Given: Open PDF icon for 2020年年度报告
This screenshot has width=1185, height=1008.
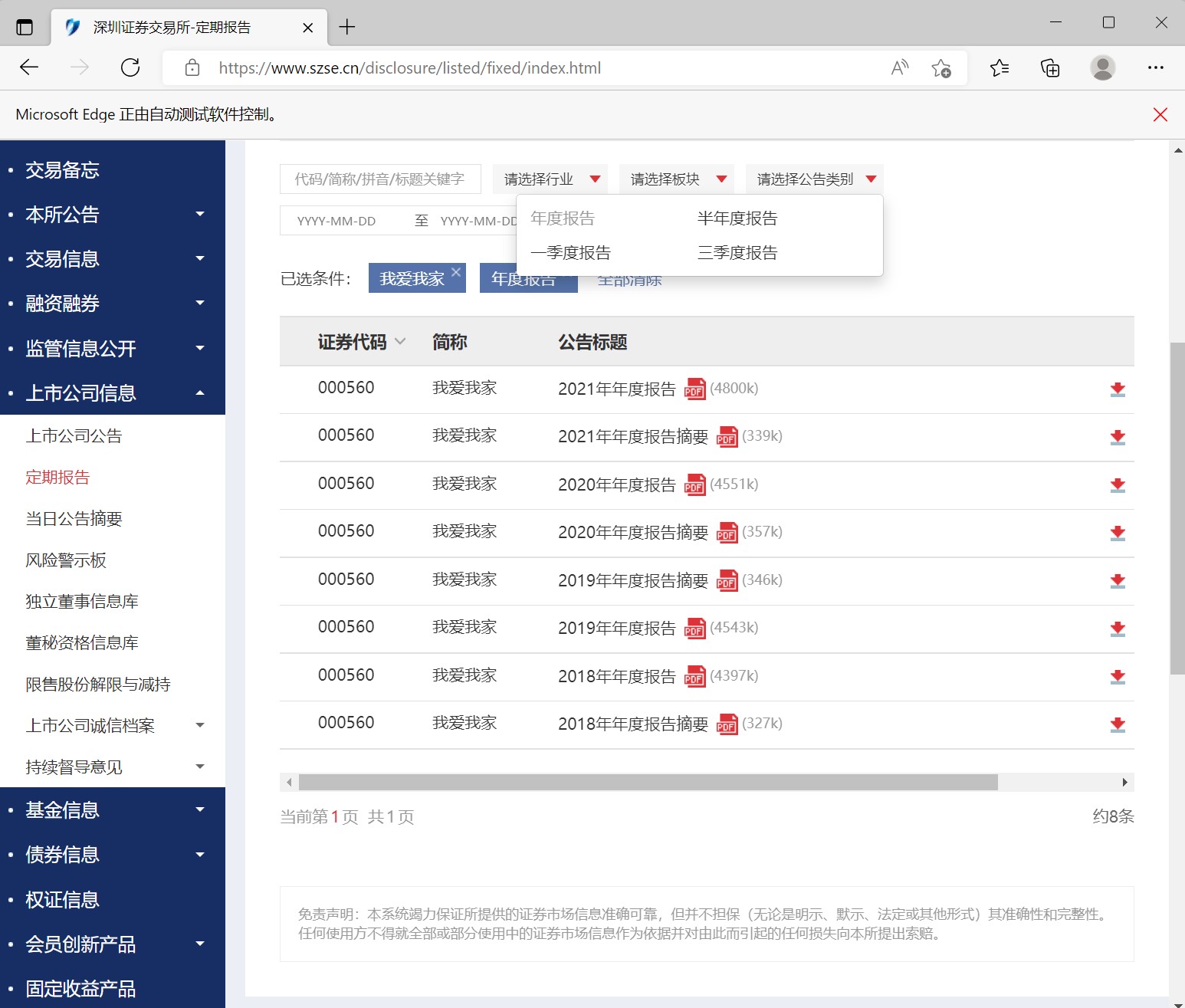Looking at the screenshot, I should [x=694, y=484].
